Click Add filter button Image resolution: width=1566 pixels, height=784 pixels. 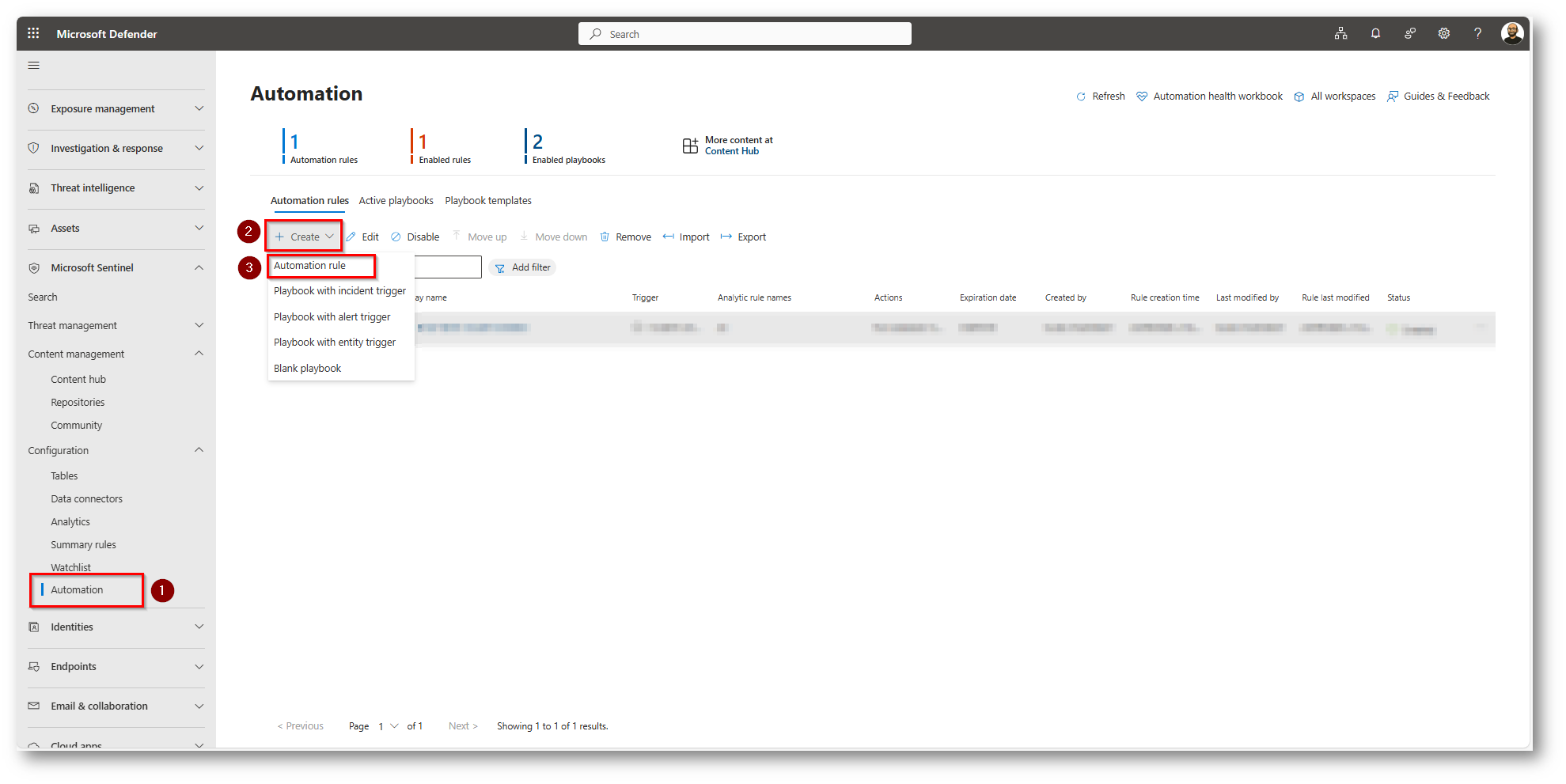522,268
